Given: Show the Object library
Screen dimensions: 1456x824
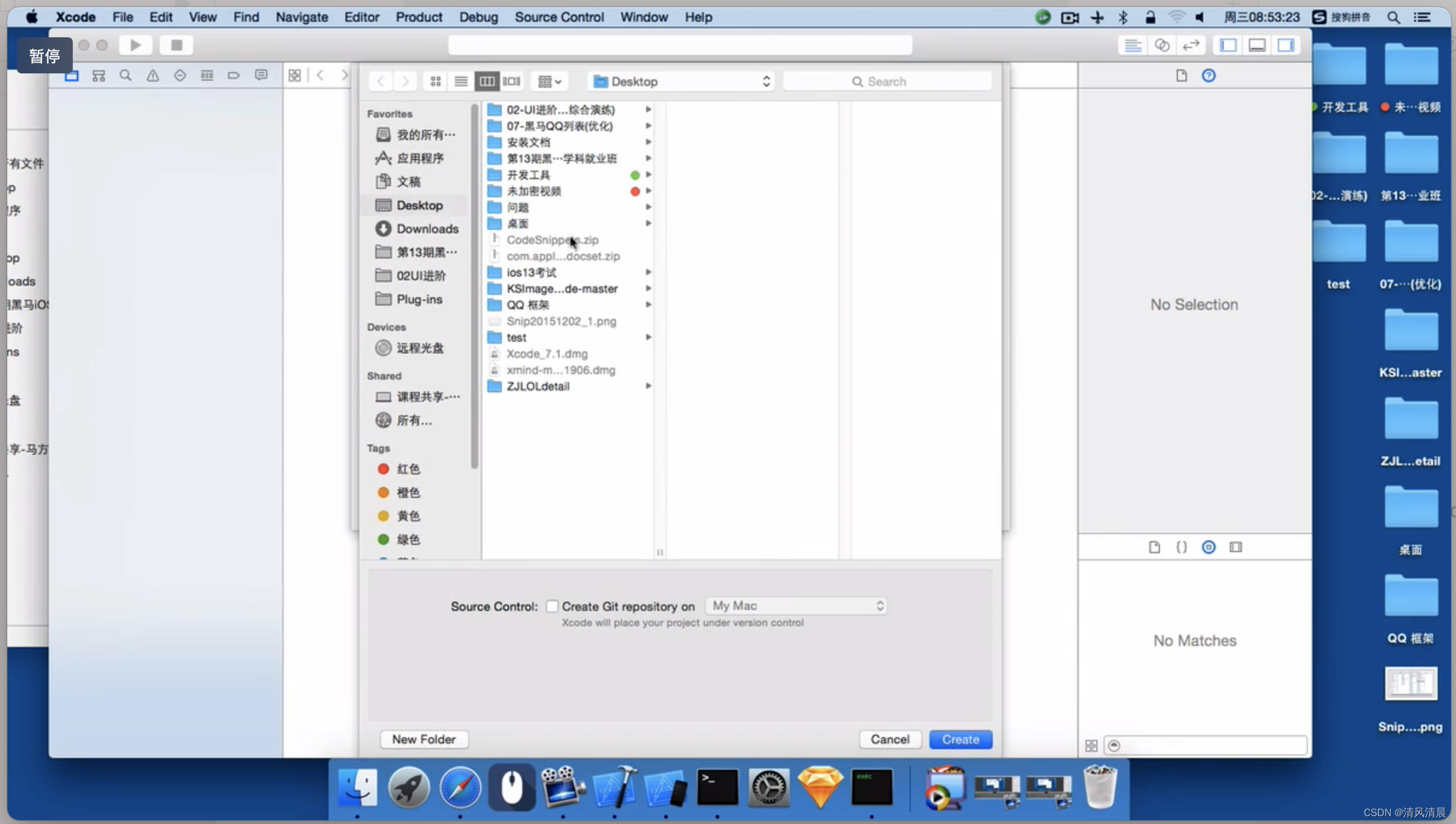Looking at the screenshot, I should (x=1209, y=547).
